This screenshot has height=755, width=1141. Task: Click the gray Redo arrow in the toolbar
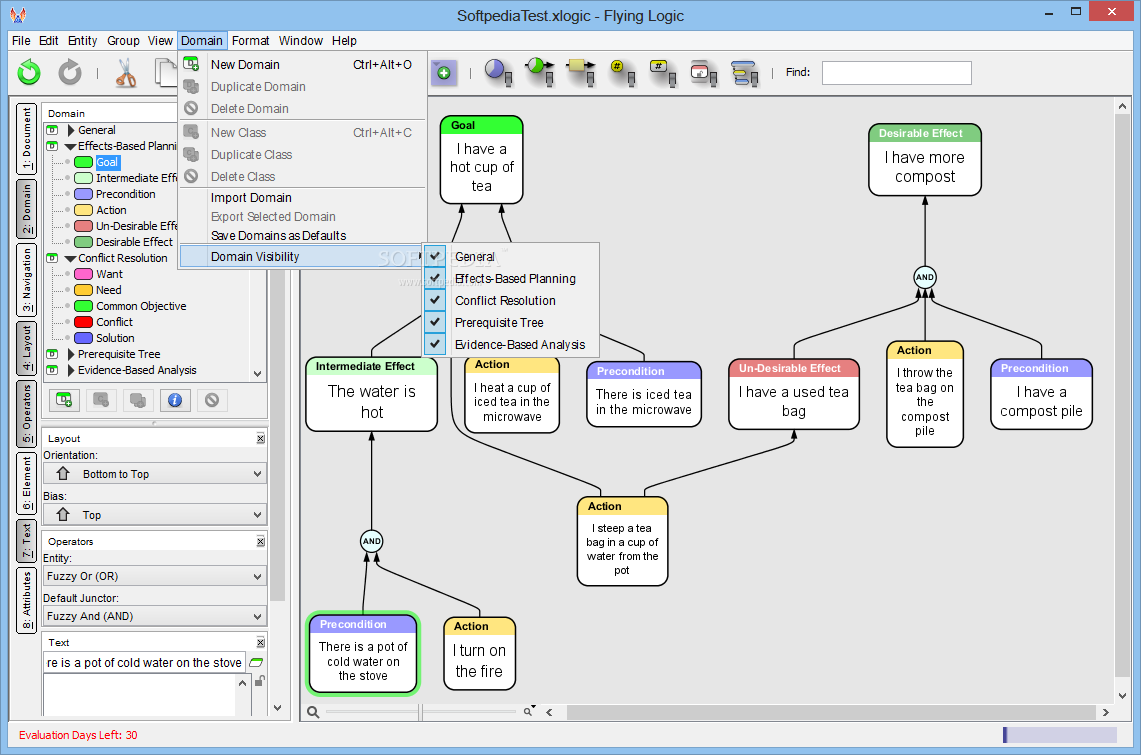[x=70, y=72]
